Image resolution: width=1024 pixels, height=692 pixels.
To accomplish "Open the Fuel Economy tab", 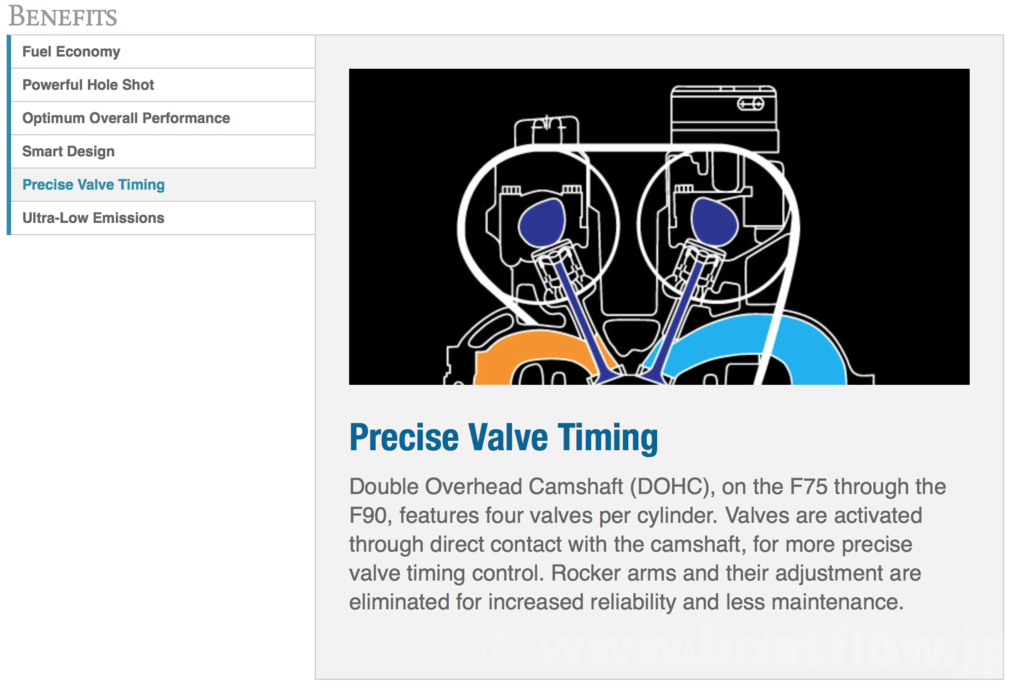I will click(71, 52).
